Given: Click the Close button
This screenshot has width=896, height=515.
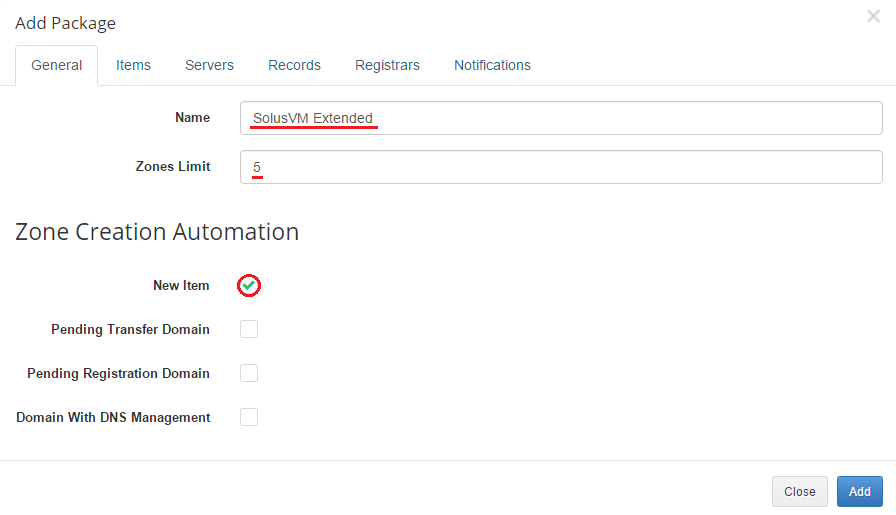Looking at the screenshot, I should 799,492.
